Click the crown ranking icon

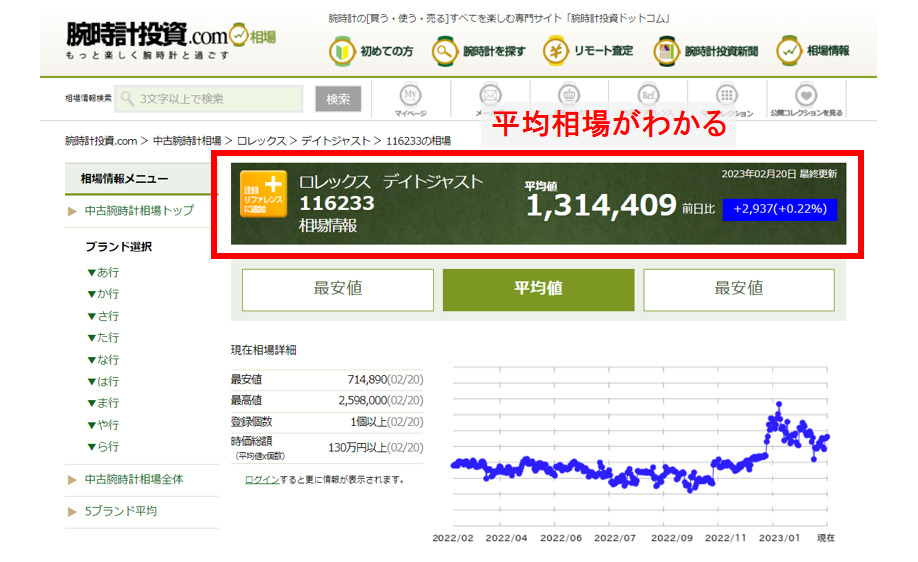tap(568, 95)
